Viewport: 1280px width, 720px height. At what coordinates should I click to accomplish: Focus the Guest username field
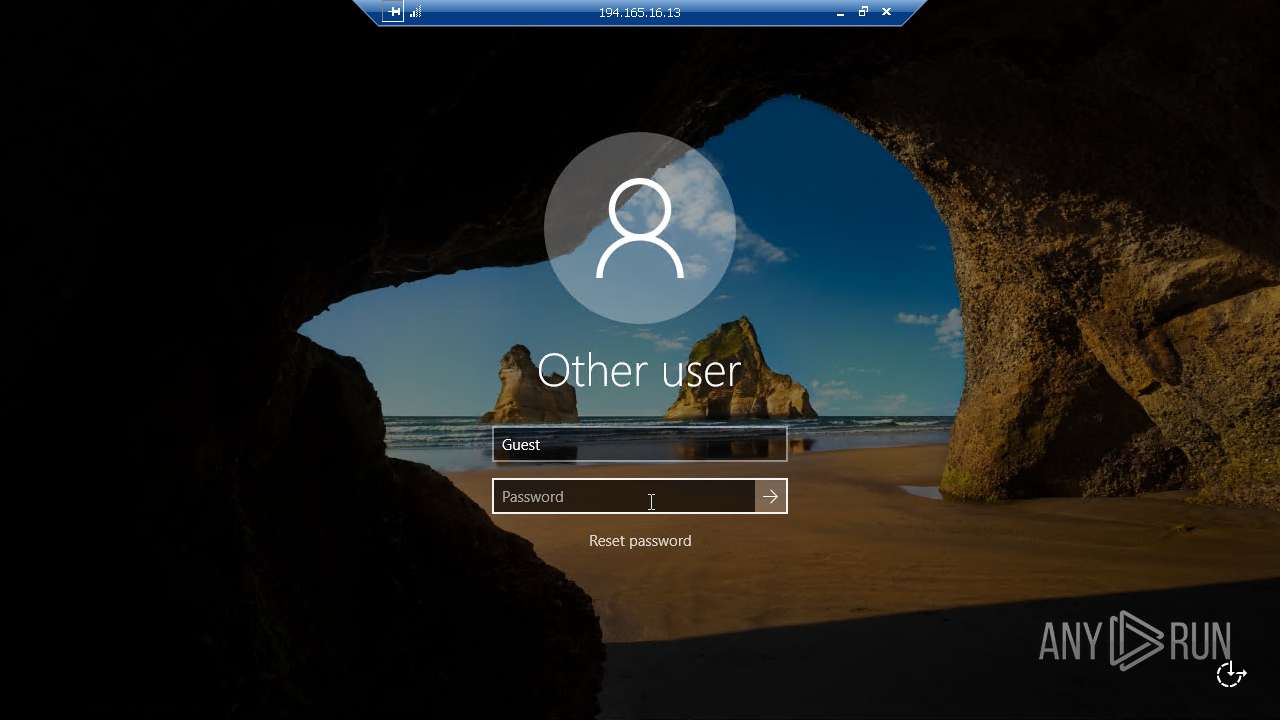point(640,444)
